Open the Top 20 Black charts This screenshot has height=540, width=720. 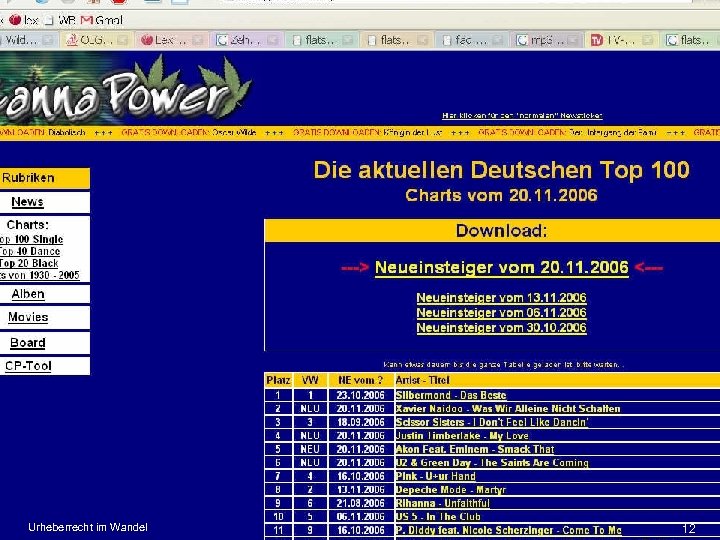(29, 263)
